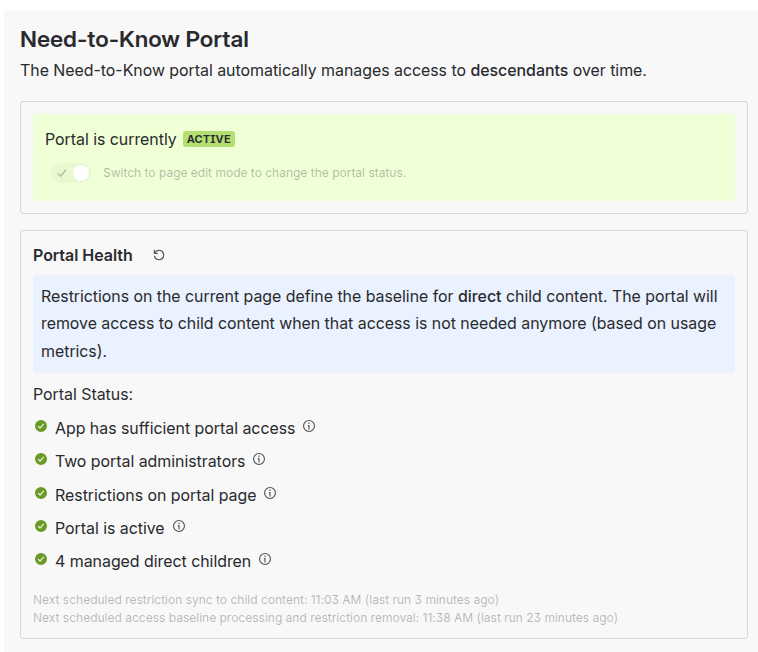The image size is (758, 652).
Task: Click the 'Switch to page edit mode' hint text
Action: click(x=254, y=173)
